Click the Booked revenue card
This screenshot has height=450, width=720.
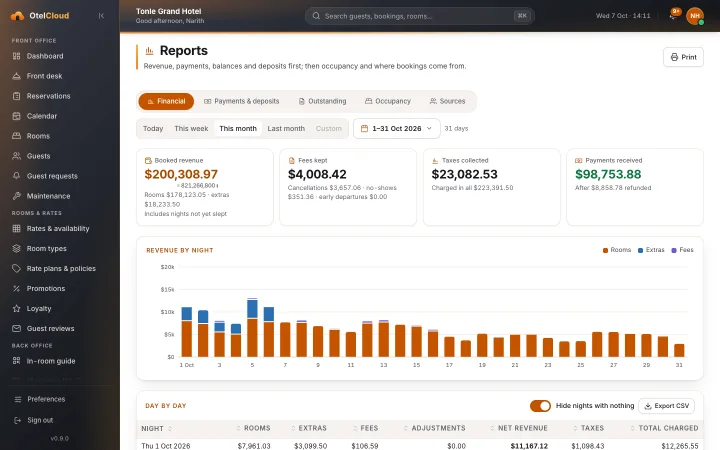(x=205, y=187)
